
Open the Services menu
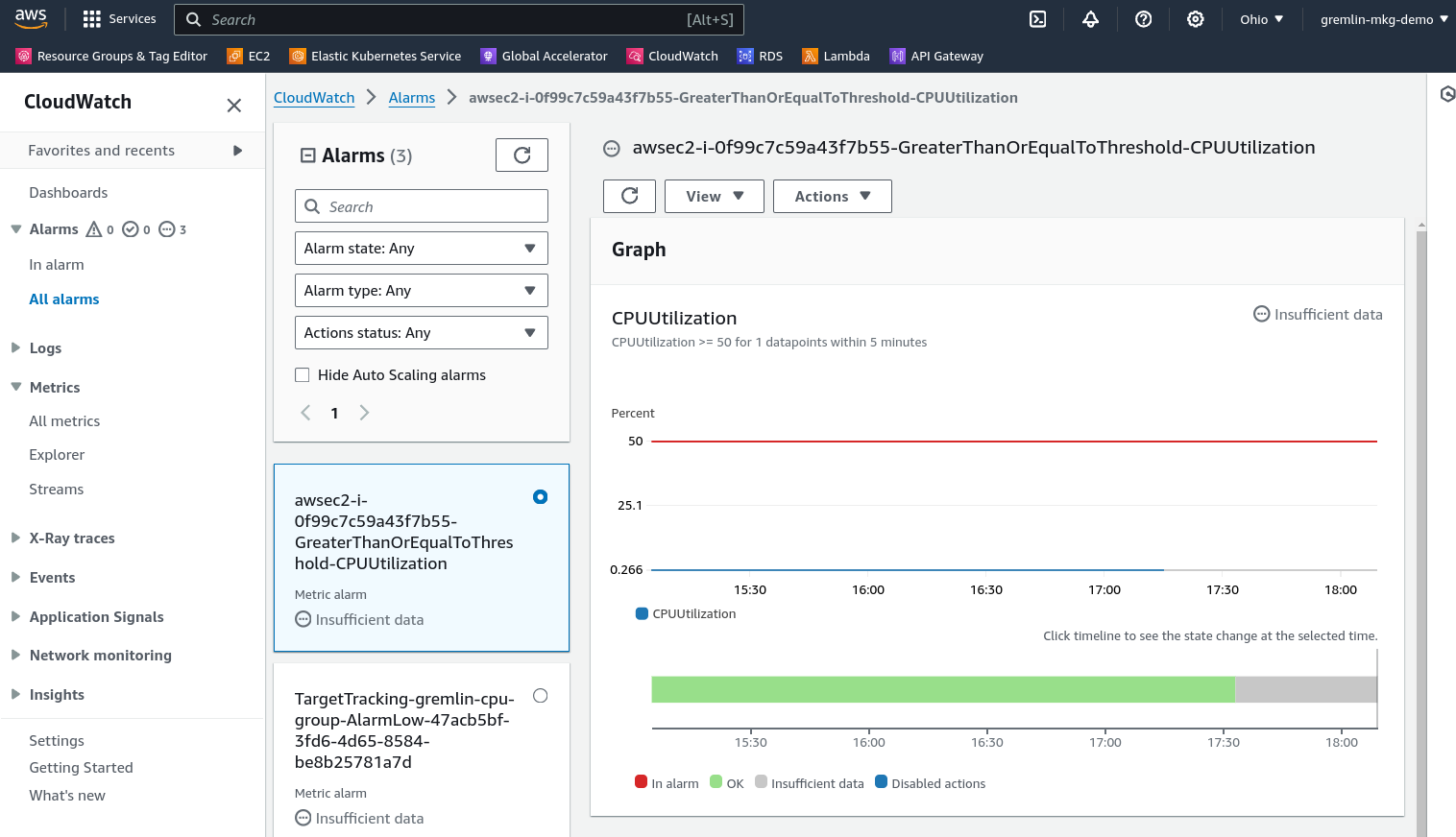tap(119, 18)
